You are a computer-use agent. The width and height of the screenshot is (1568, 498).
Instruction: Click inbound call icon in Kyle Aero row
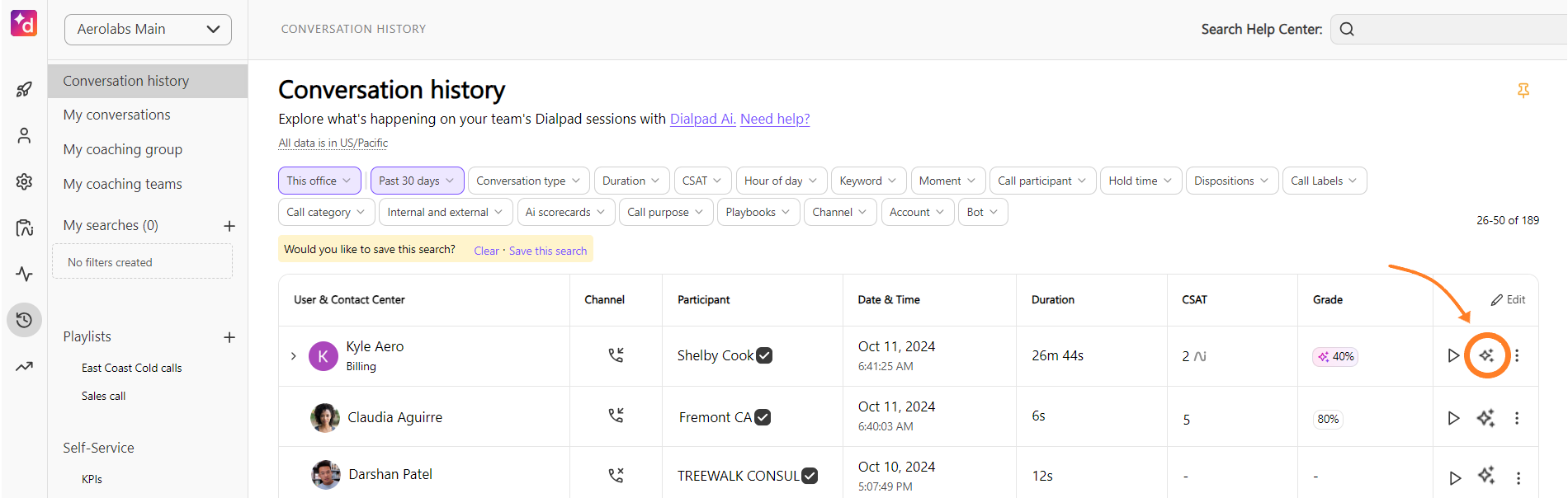pos(616,355)
